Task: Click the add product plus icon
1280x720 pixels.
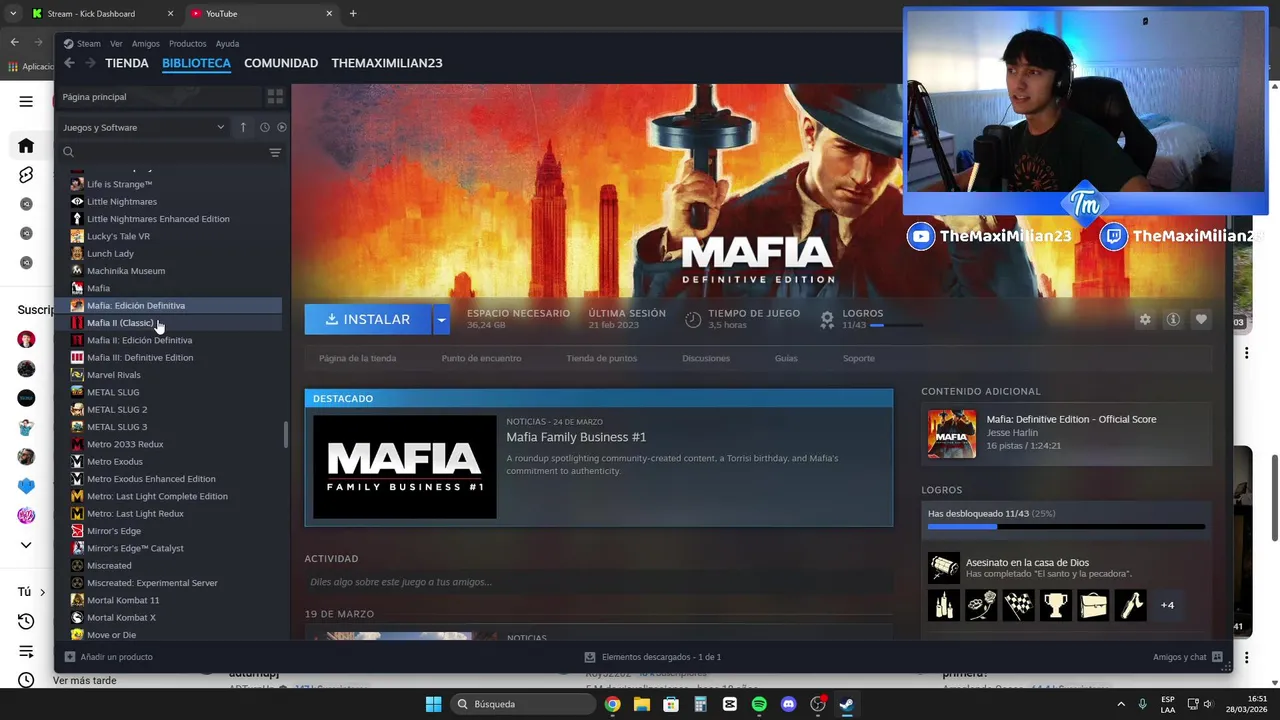Action: (x=70, y=657)
